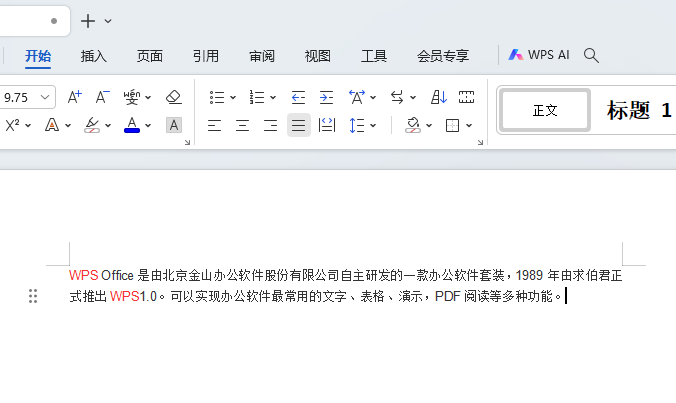Open the 引用 tab

click(x=206, y=56)
